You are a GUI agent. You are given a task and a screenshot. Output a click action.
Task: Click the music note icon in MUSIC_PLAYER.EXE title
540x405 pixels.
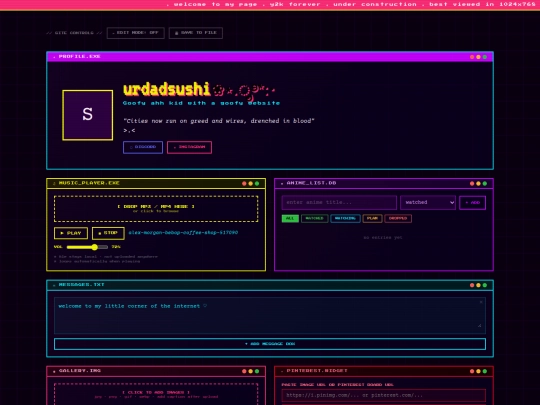coord(54,183)
